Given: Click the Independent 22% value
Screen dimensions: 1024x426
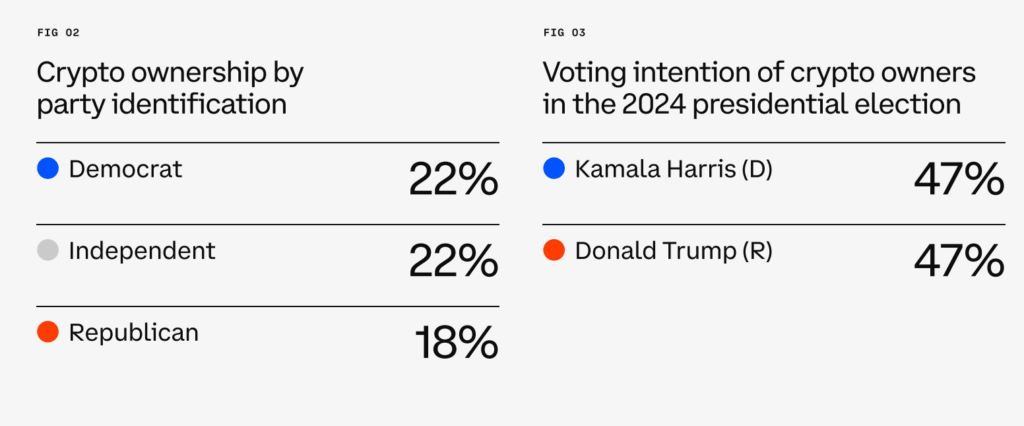Looking at the screenshot, I should pos(453,261).
